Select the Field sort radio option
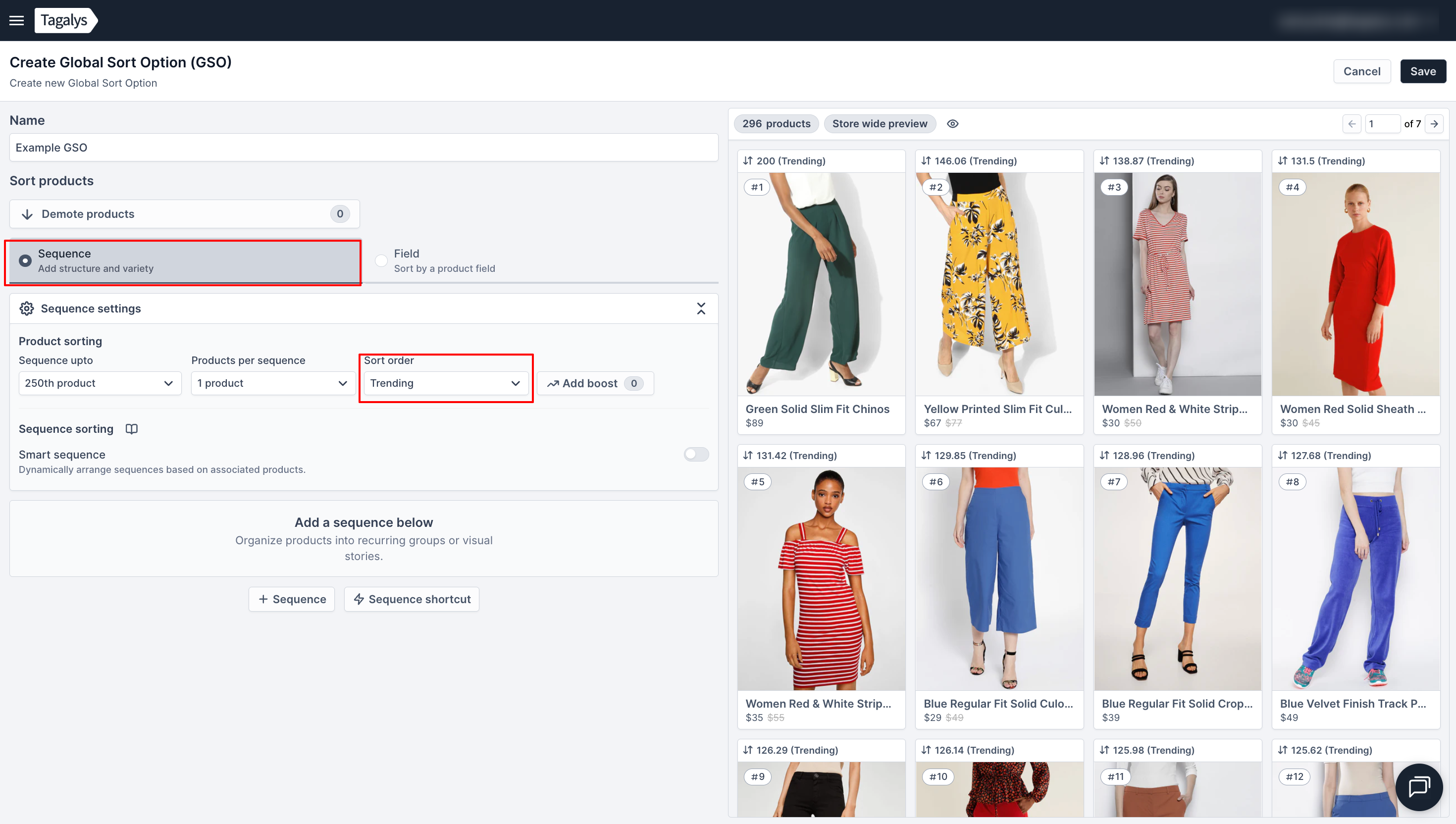This screenshot has height=824, width=1456. pyautogui.click(x=381, y=260)
